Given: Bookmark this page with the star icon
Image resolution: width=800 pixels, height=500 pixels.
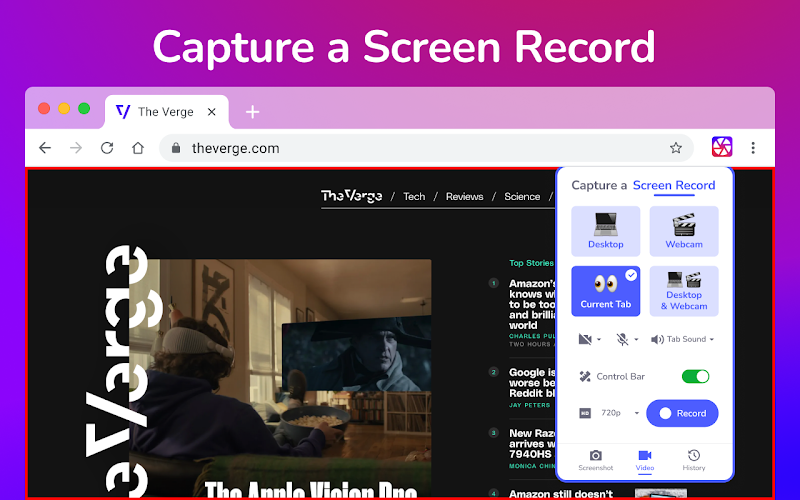Looking at the screenshot, I should [x=676, y=148].
